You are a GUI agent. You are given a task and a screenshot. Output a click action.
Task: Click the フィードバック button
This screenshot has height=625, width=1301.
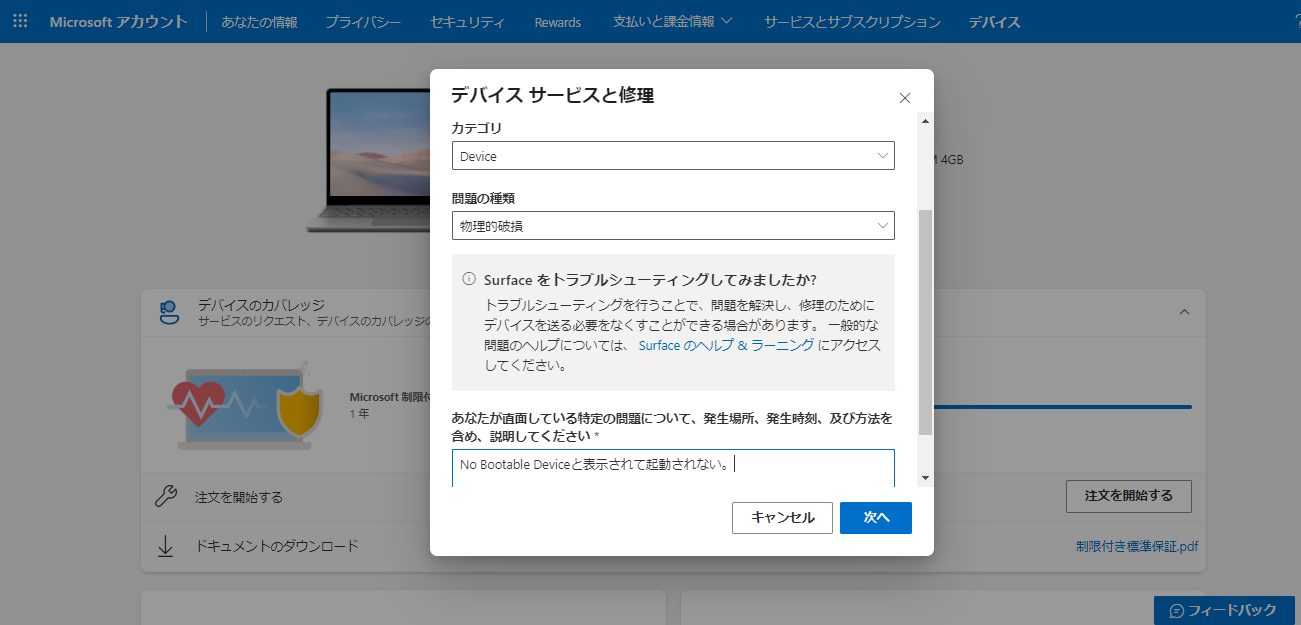[1224, 610]
